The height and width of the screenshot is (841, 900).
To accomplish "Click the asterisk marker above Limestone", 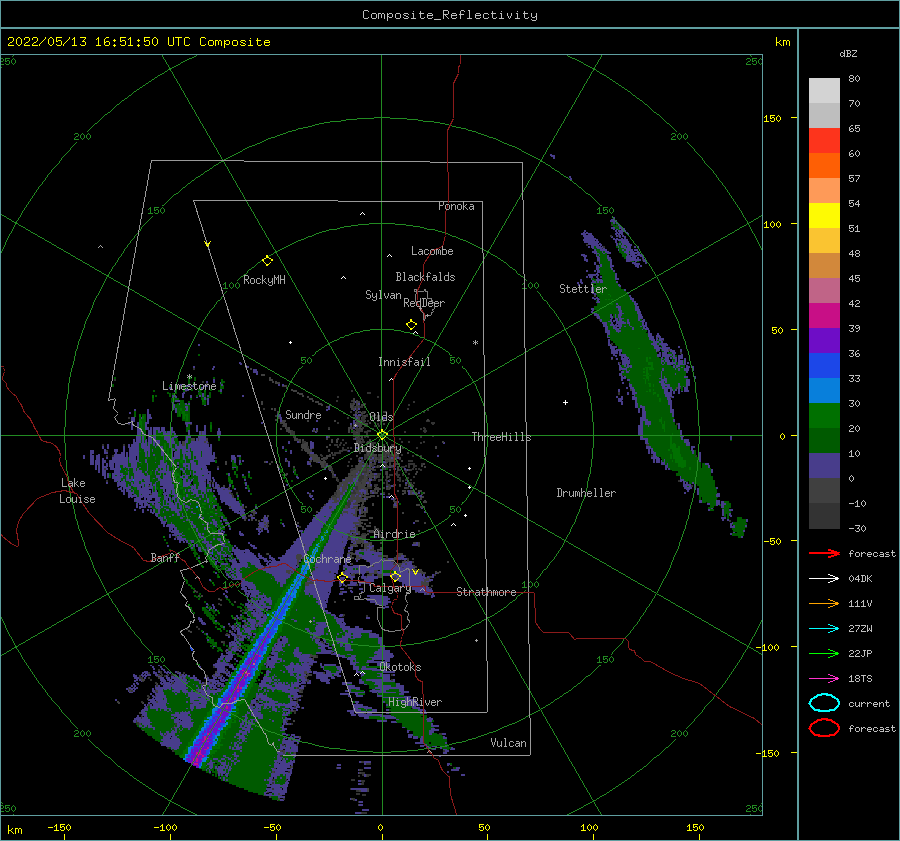I will (x=189, y=377).
